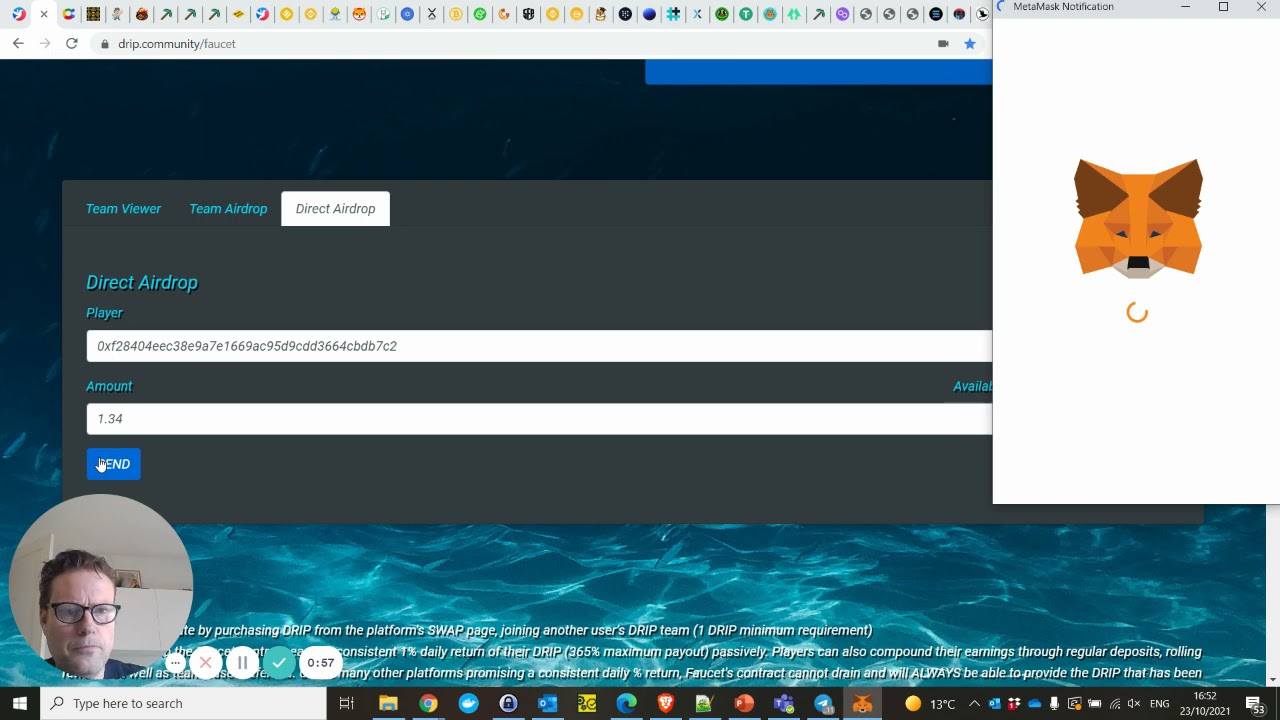Cancel the recording with the red X
1280x720 pixels.
(205, 662)
